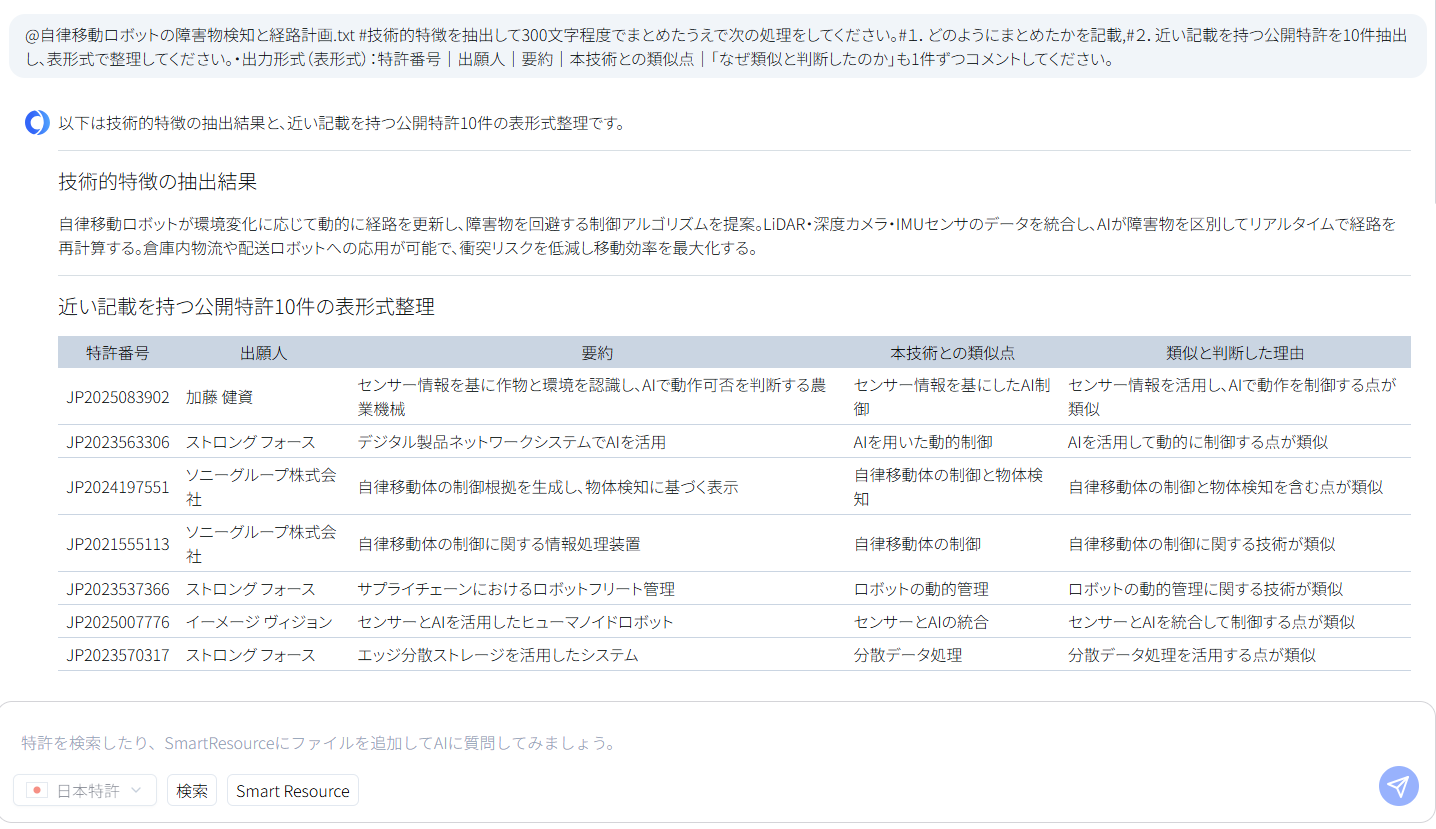1436x829 pixels.
Task: Open patent number JP2023563306
Action: pyautogui.click(x=118, y=442)
